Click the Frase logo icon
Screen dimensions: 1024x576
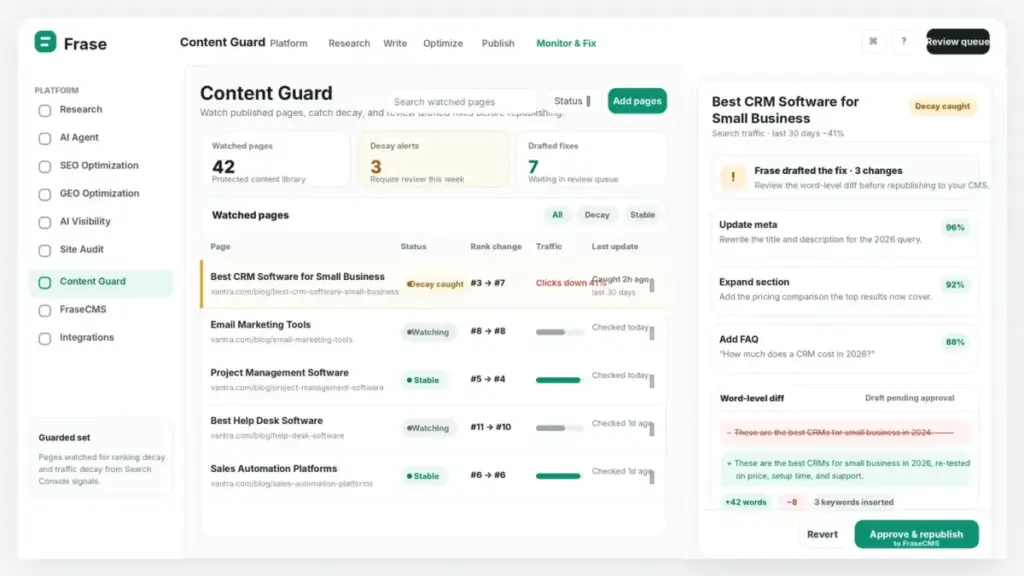click(x=45, y=42)
